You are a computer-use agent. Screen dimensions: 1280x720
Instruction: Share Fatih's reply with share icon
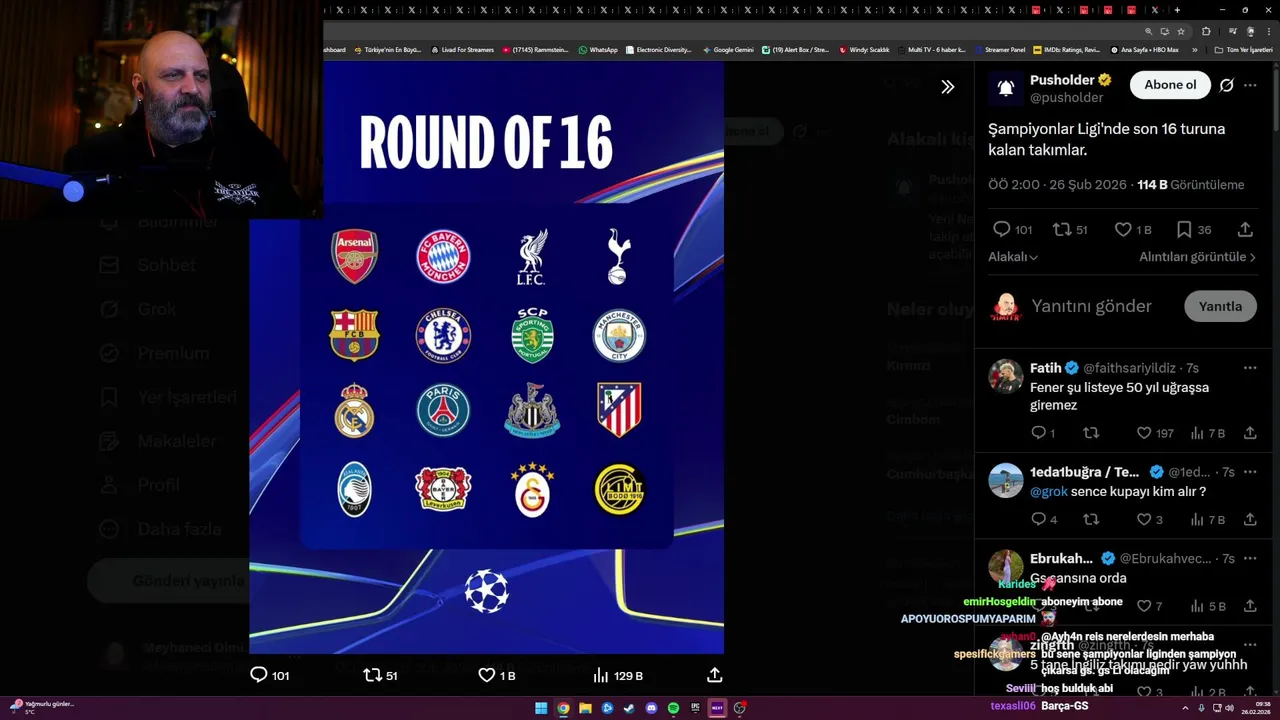[1250, 433]
